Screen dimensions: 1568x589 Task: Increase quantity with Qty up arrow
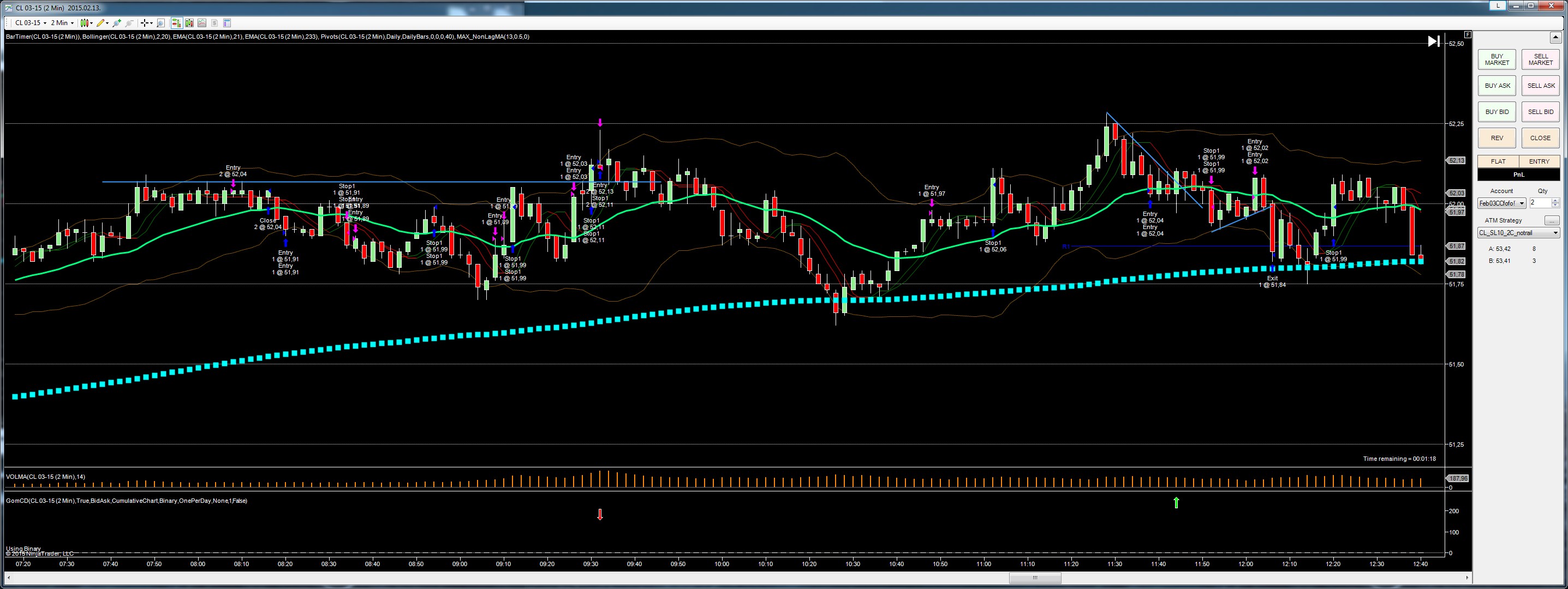1556,201
